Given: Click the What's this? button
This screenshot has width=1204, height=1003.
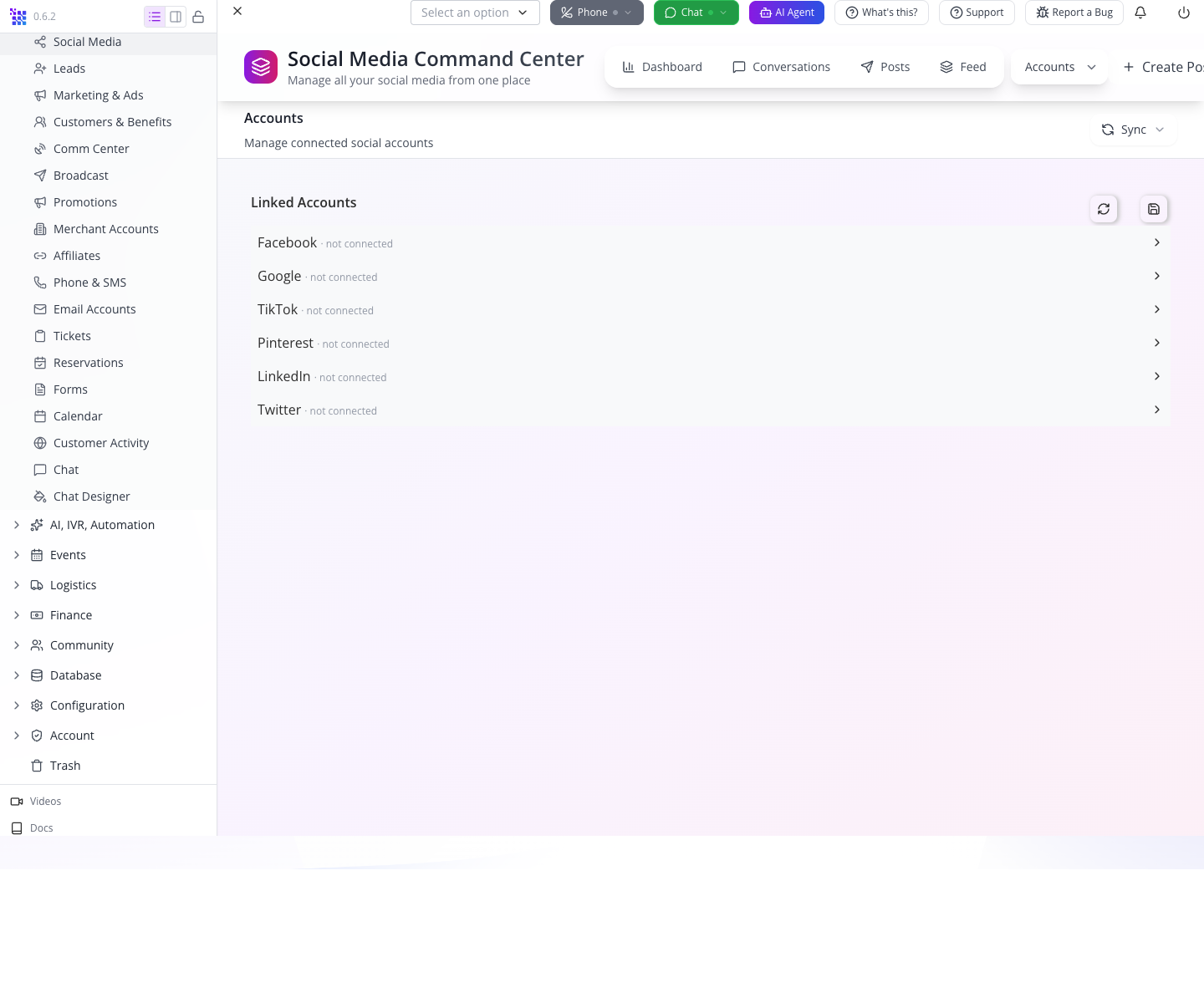Looking at the screenshot, I should point(881,13).
